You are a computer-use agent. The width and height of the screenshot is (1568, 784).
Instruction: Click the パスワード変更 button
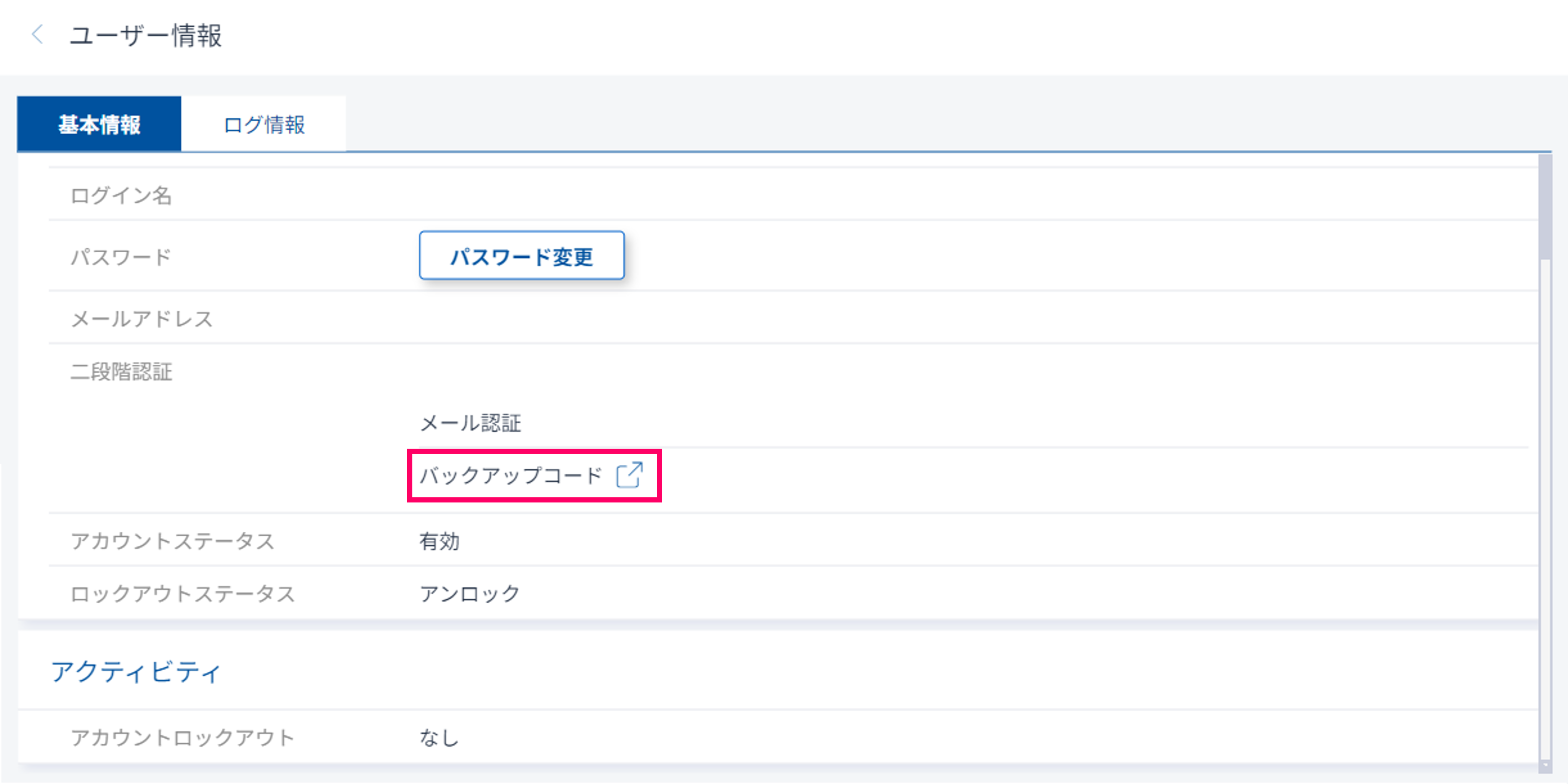pos(522,256)
